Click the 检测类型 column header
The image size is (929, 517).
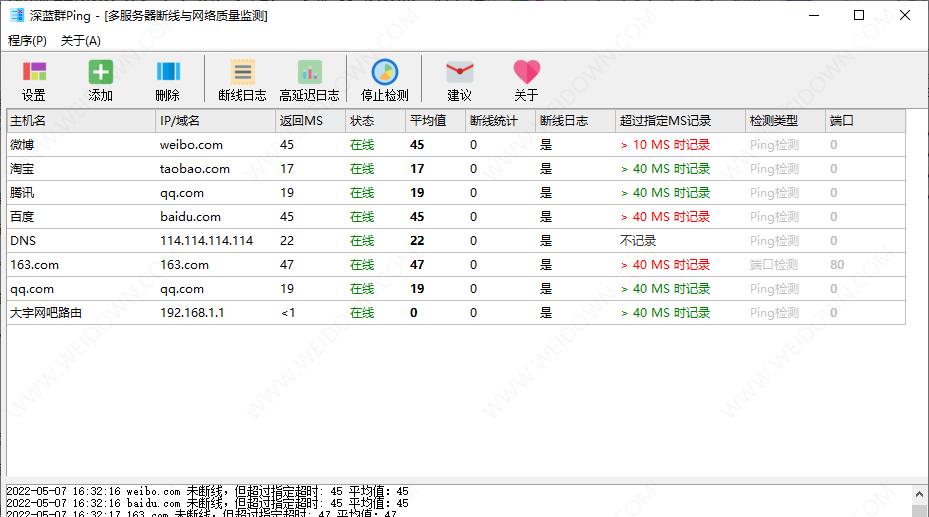click(x=785, y=121)
